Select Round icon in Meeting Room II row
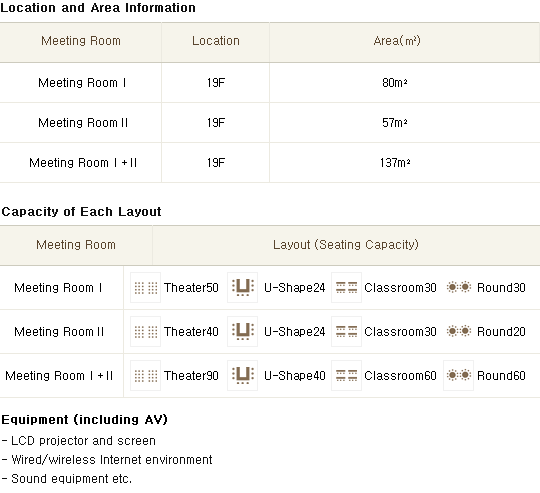 tap(458, 331)
